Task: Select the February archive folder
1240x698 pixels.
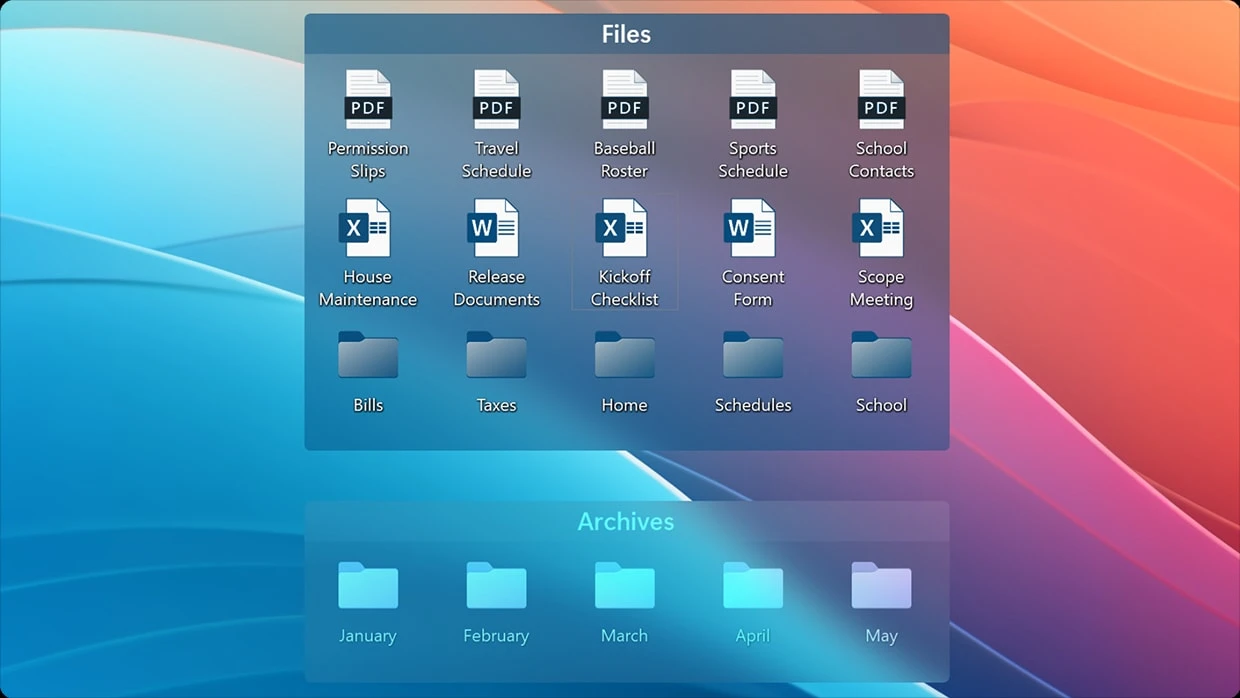Action: pyautogui.click(x=496, y=586)
